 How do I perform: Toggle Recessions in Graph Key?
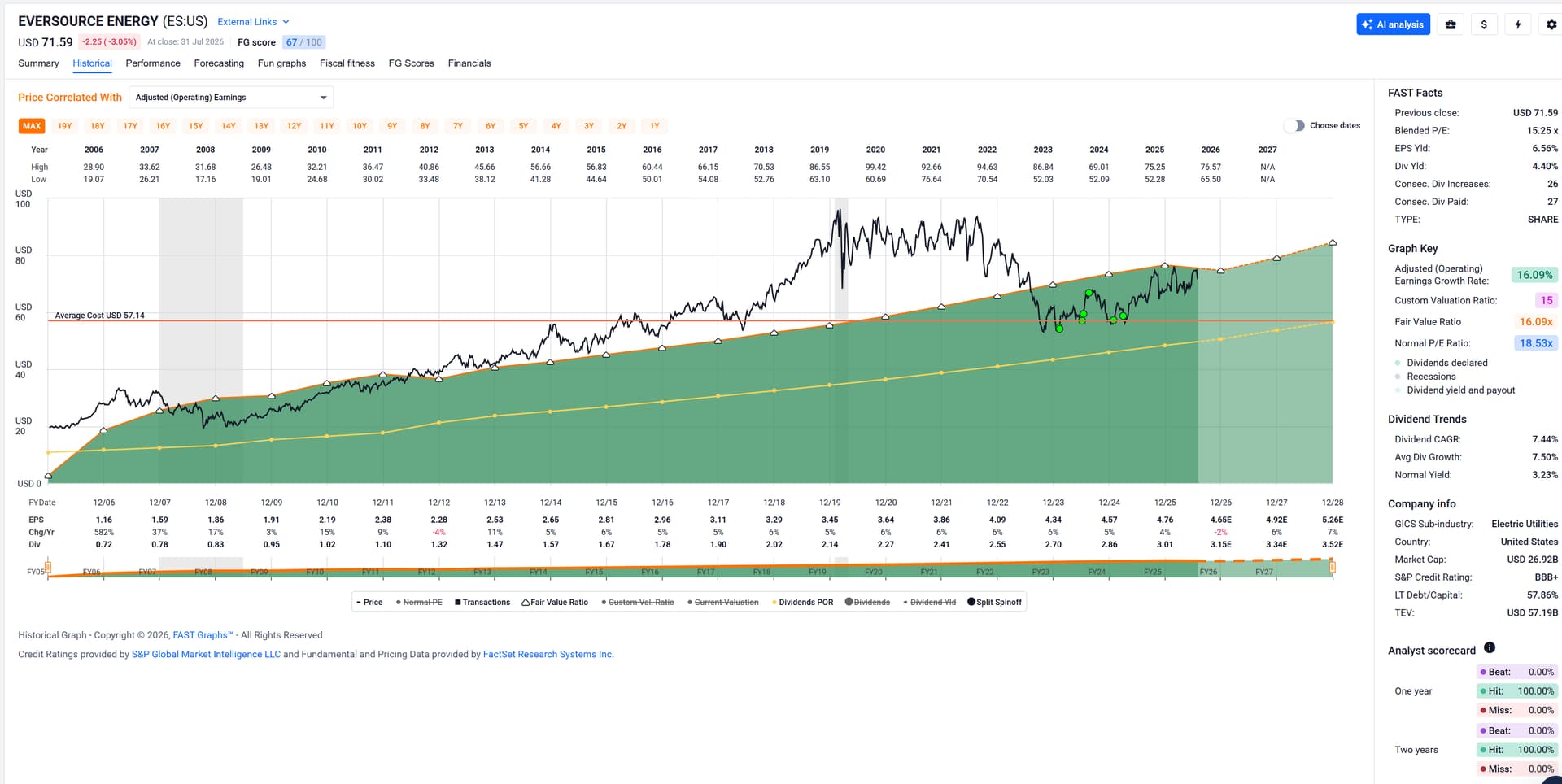[x=1425, y=377]
